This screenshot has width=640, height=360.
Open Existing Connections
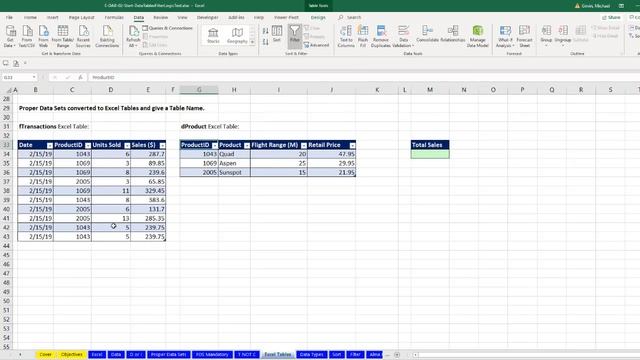pos(107,36)
